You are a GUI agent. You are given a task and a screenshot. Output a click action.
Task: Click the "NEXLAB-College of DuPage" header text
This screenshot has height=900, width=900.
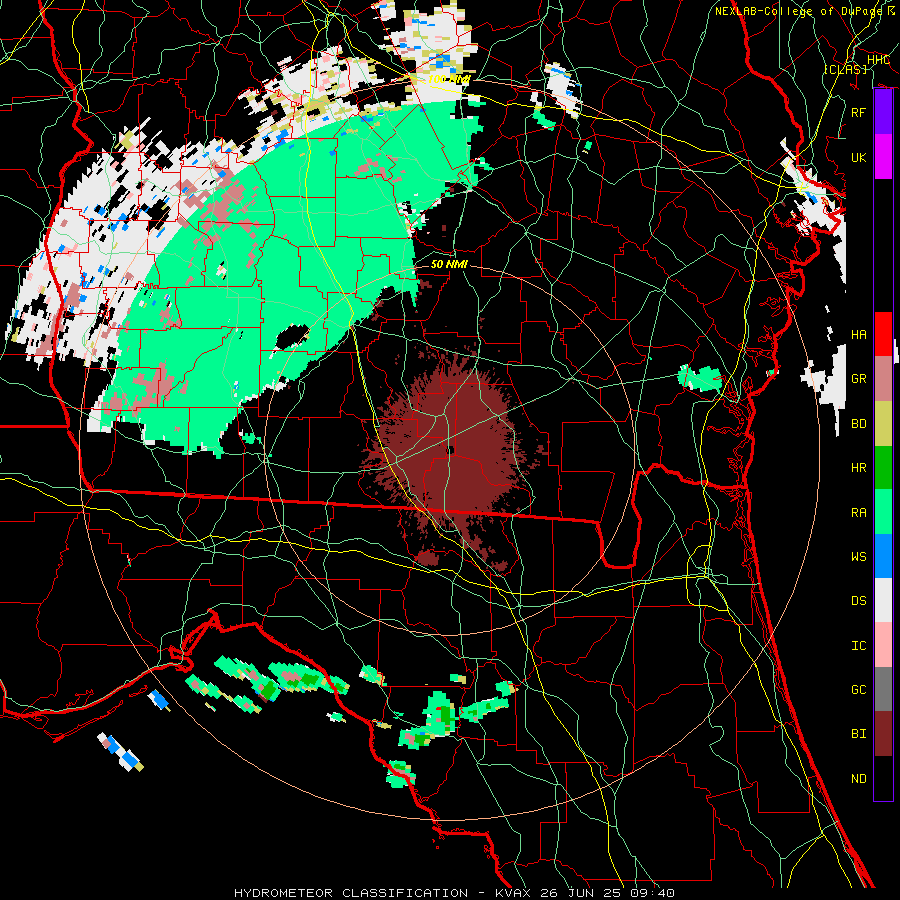click(x=798, y=11)
